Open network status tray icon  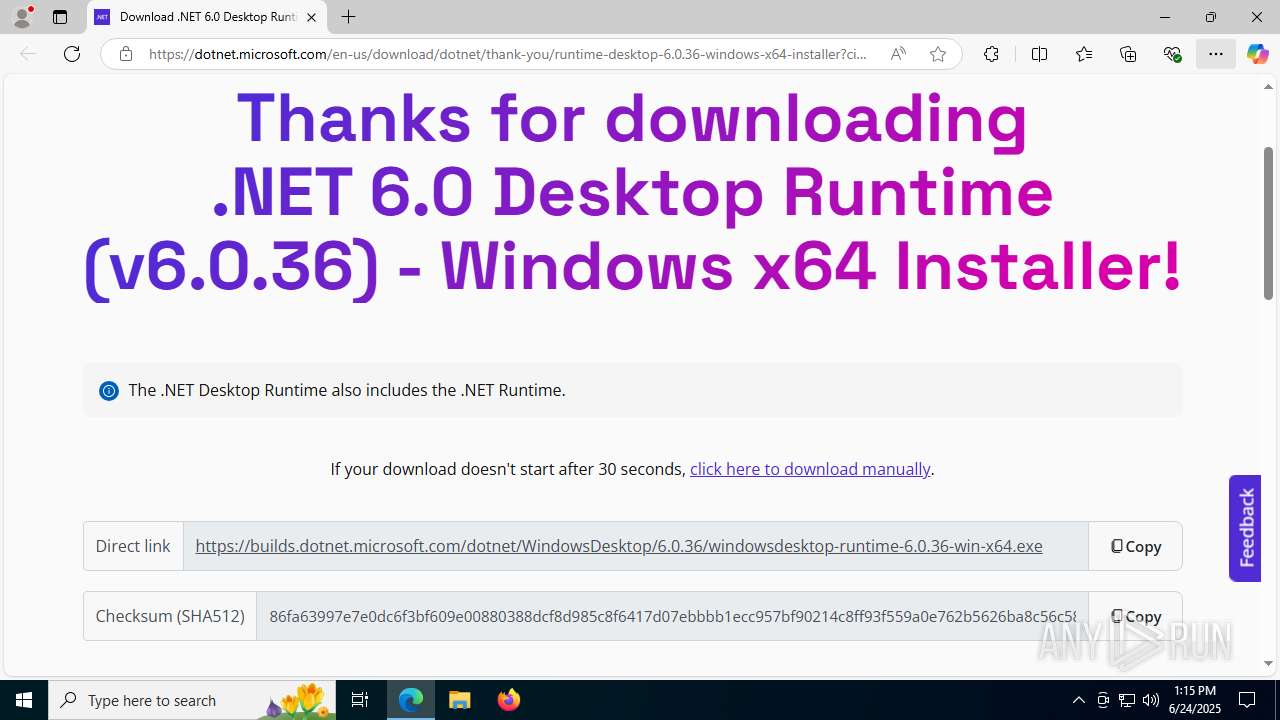(1127, 700)
